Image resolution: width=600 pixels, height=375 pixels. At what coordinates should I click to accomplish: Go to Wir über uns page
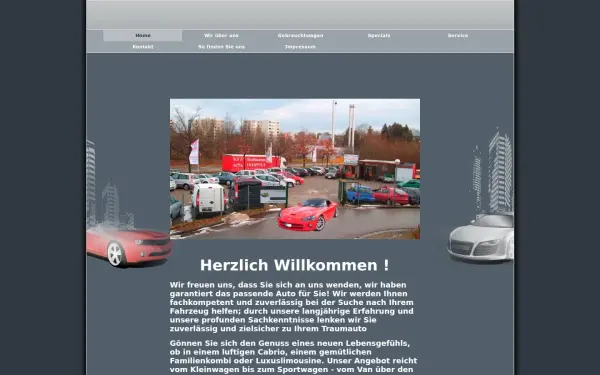221,36
